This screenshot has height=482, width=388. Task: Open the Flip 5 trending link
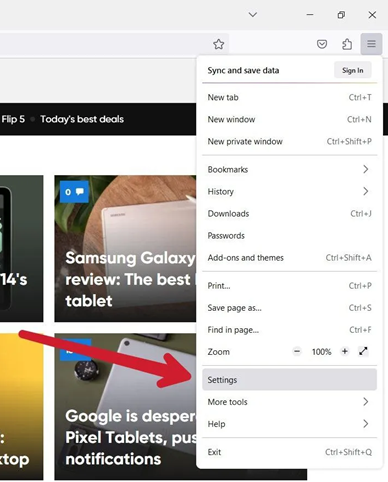tap(13, 119)
